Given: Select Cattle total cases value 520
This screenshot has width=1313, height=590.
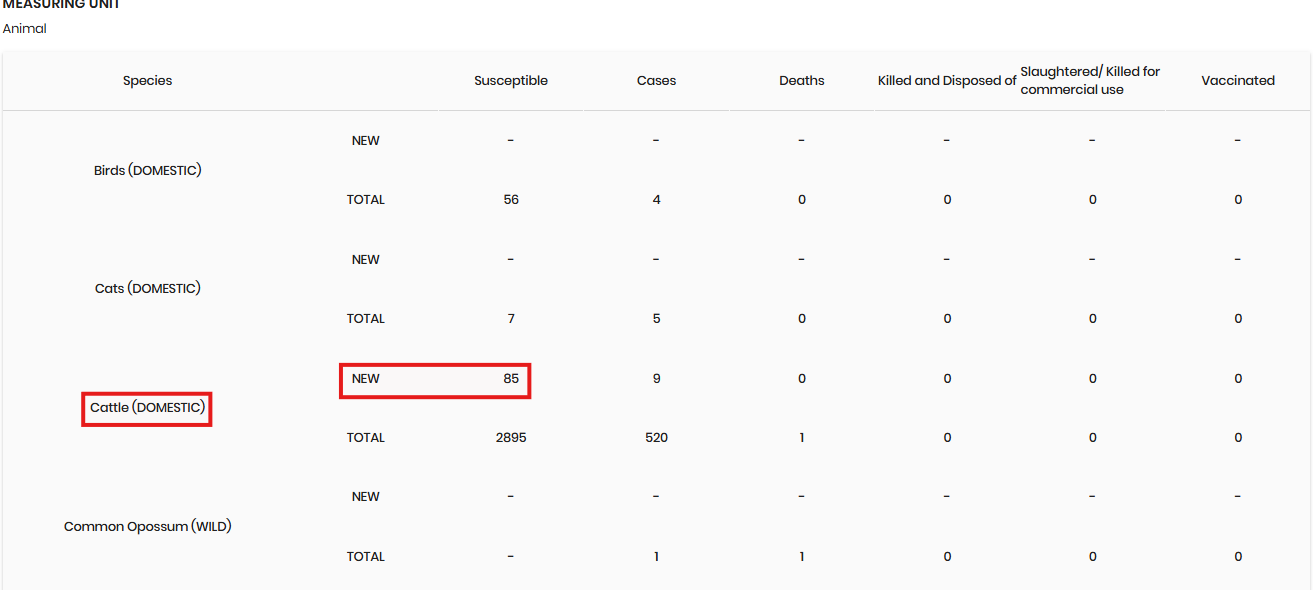Looking at the screenshot, I should 656,438.
